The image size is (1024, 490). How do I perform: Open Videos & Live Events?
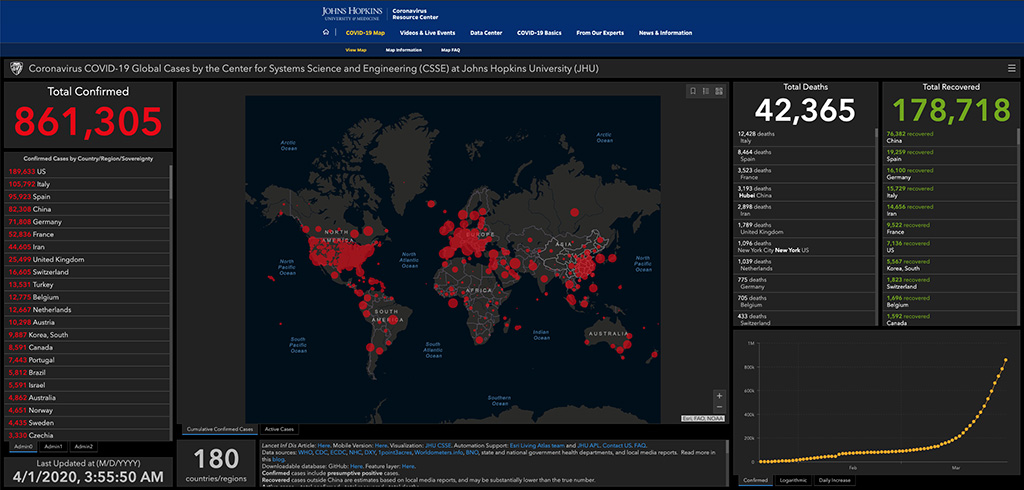coord(427,33)
